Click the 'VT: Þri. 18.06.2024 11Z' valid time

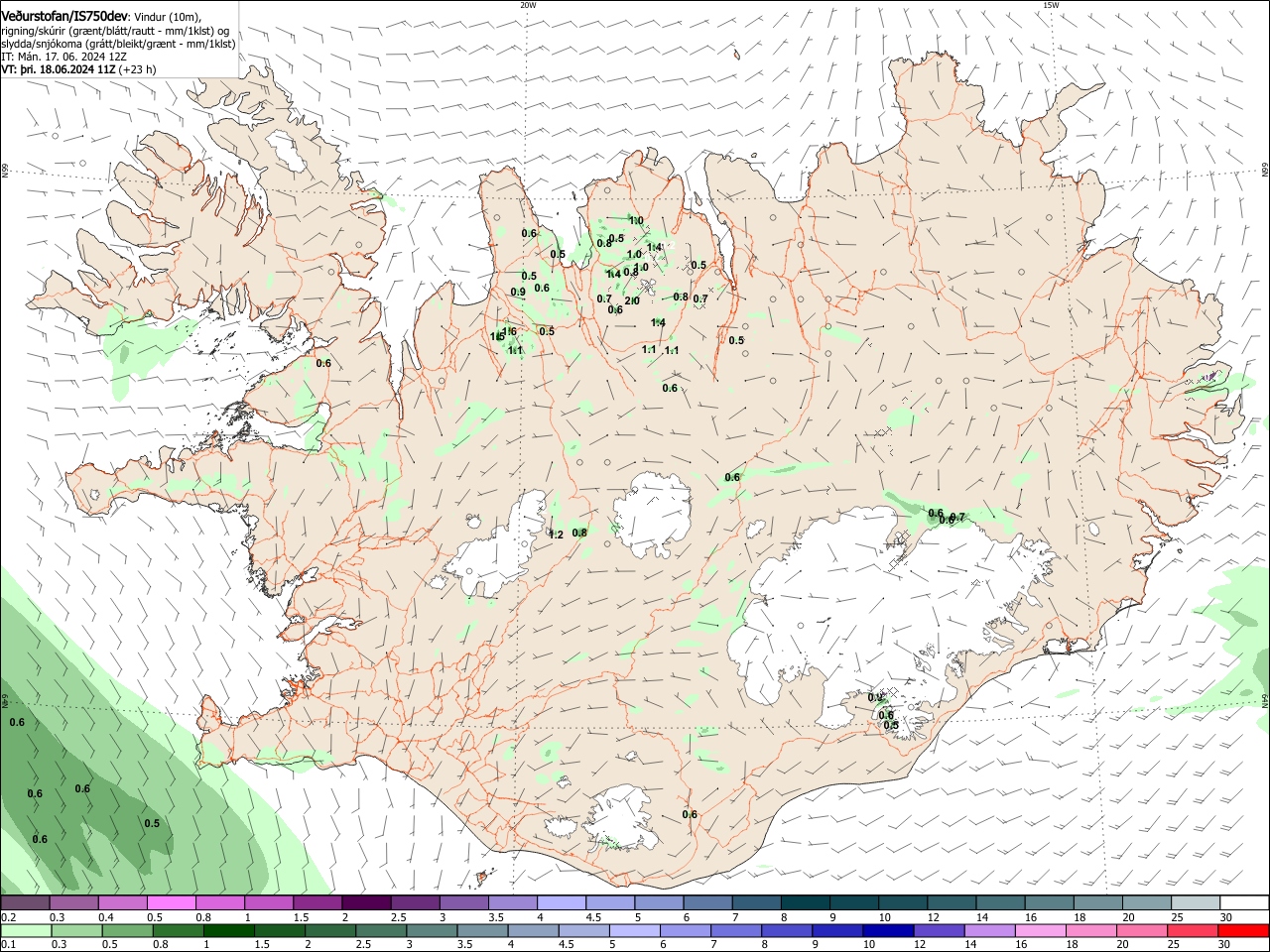click(x=58, y=69)
